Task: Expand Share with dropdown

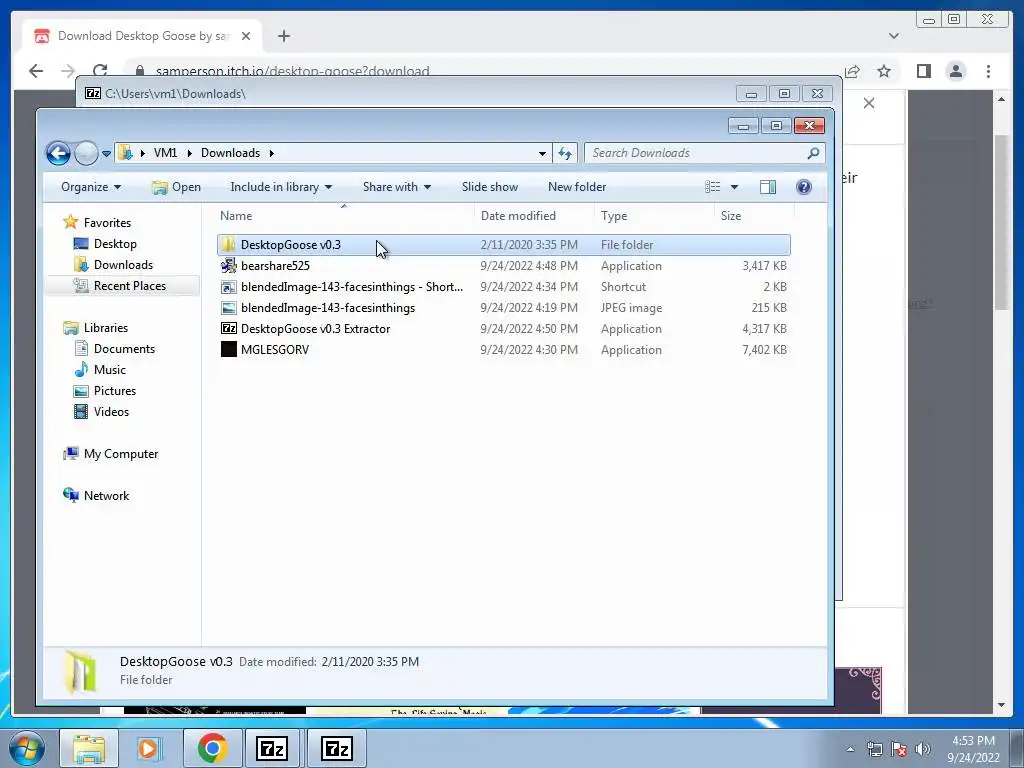Action: 396,187
